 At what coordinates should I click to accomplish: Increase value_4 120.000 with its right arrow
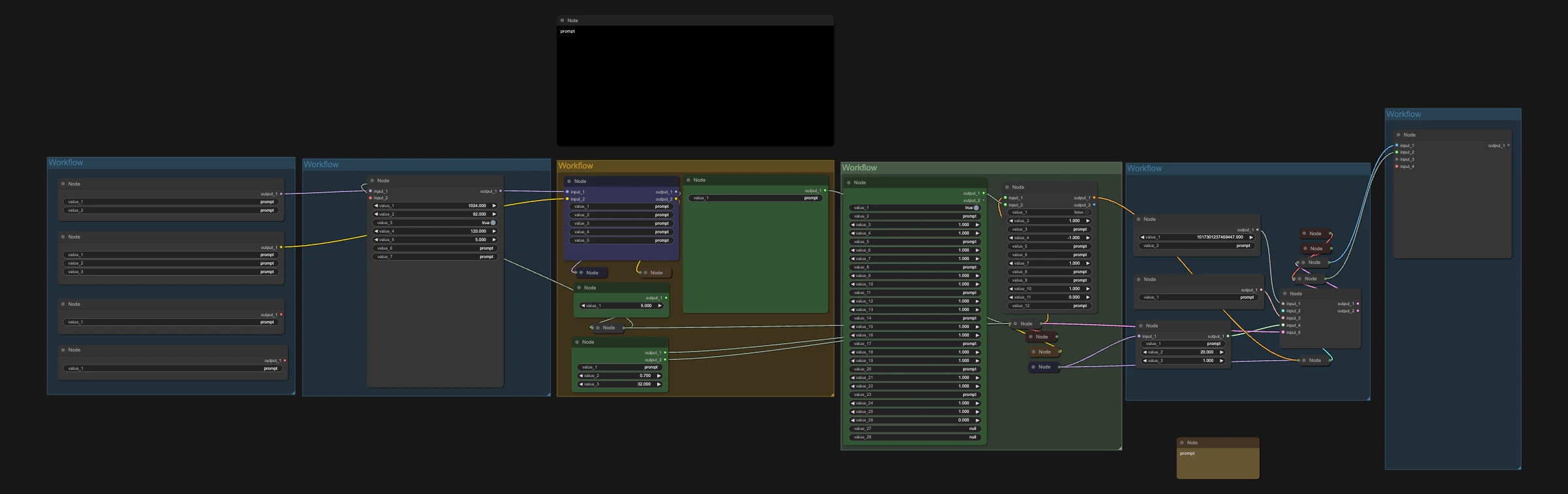coord(495,231)
